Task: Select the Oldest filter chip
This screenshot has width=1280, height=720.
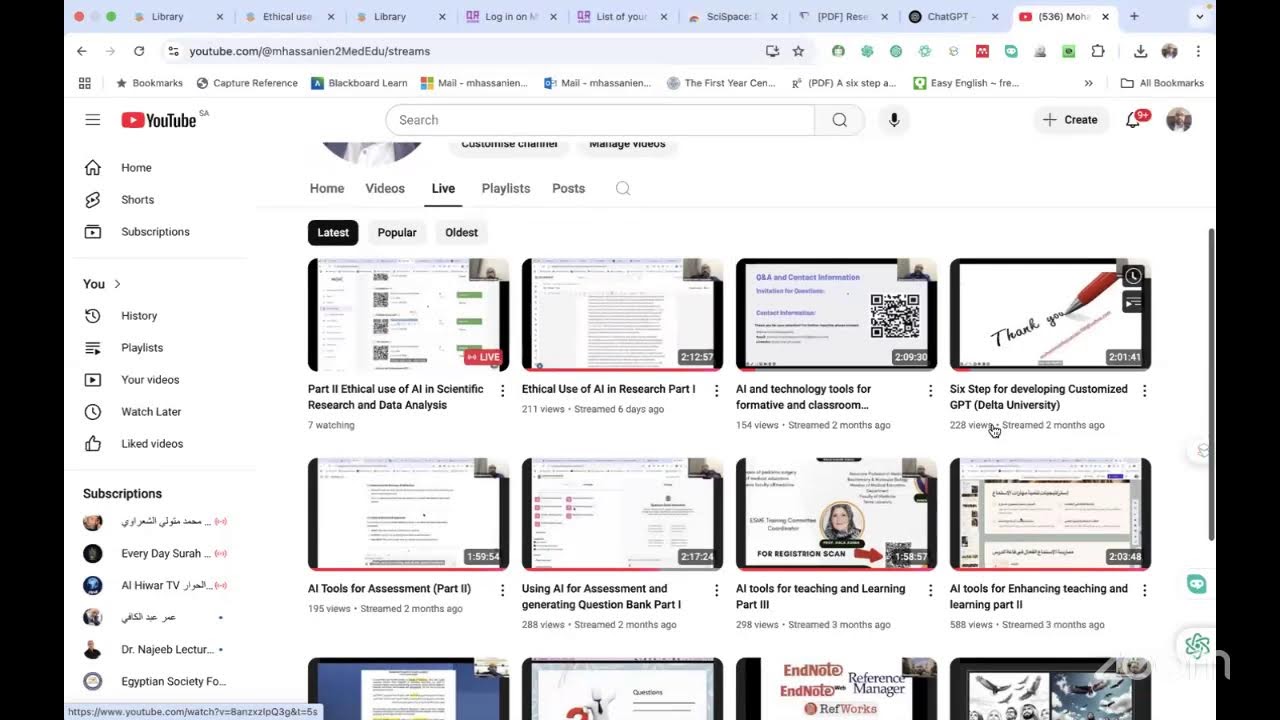Action: [x=461, y=232]
